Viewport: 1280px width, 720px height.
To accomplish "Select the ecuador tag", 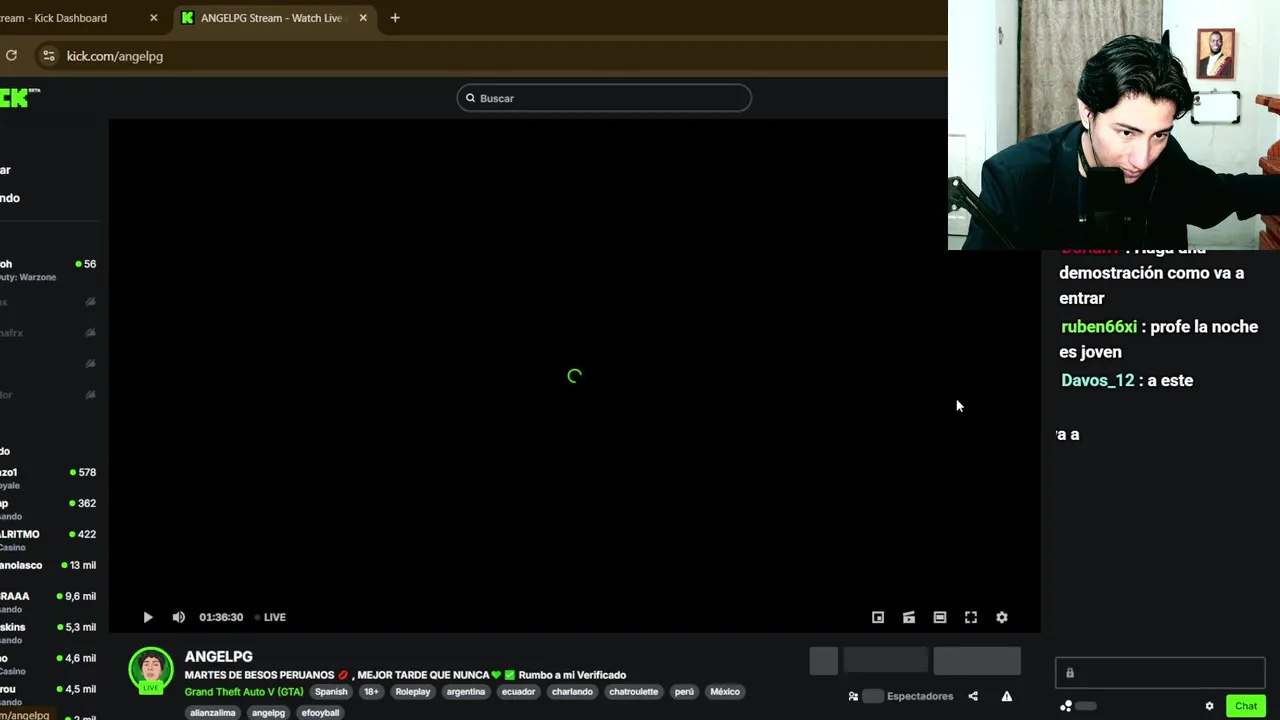I will (x=518, y=692).
